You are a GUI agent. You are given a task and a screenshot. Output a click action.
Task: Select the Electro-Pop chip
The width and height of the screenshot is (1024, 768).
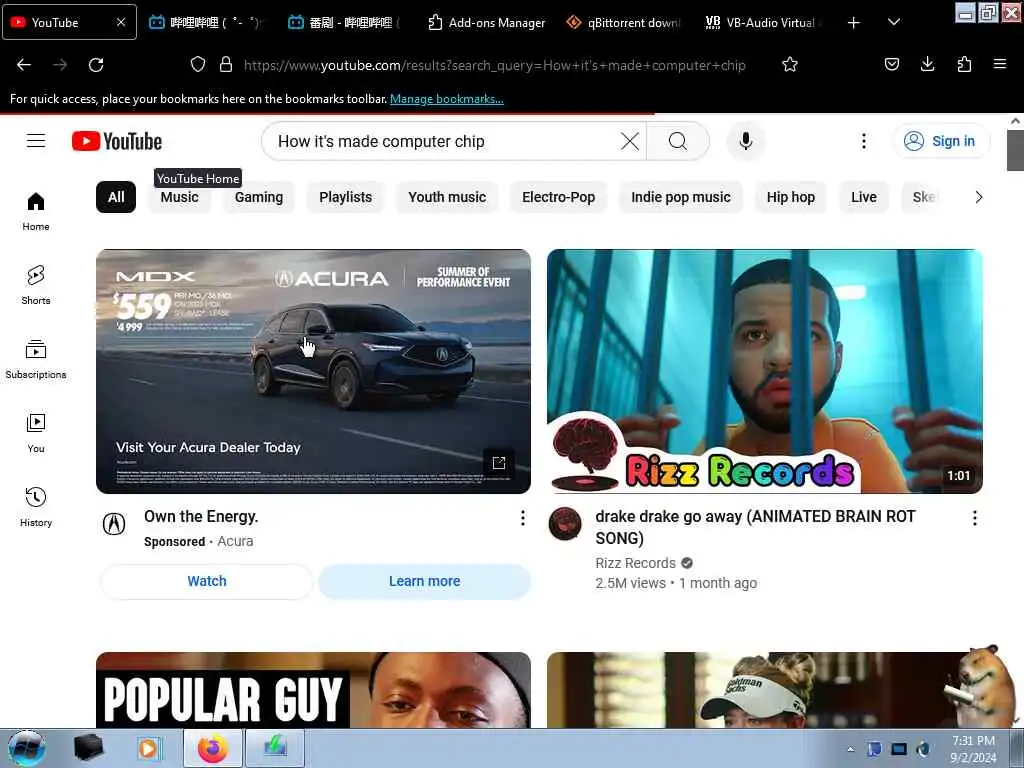pos(558,197)
